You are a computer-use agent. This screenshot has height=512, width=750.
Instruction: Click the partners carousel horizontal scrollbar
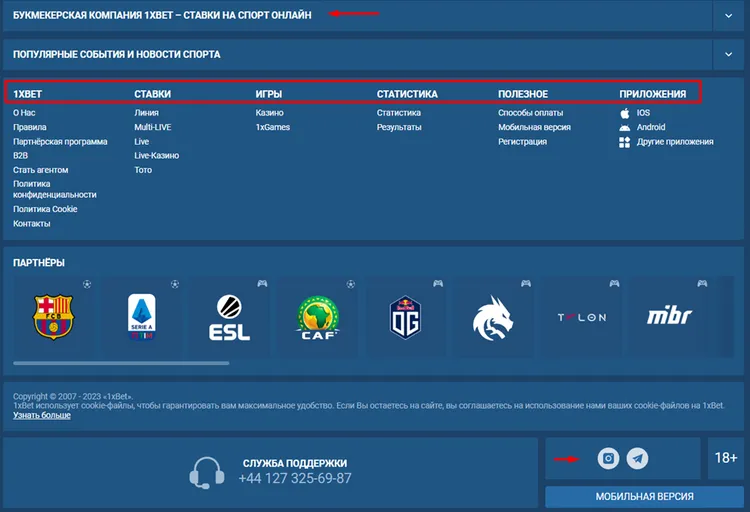[x=121, y=363]
